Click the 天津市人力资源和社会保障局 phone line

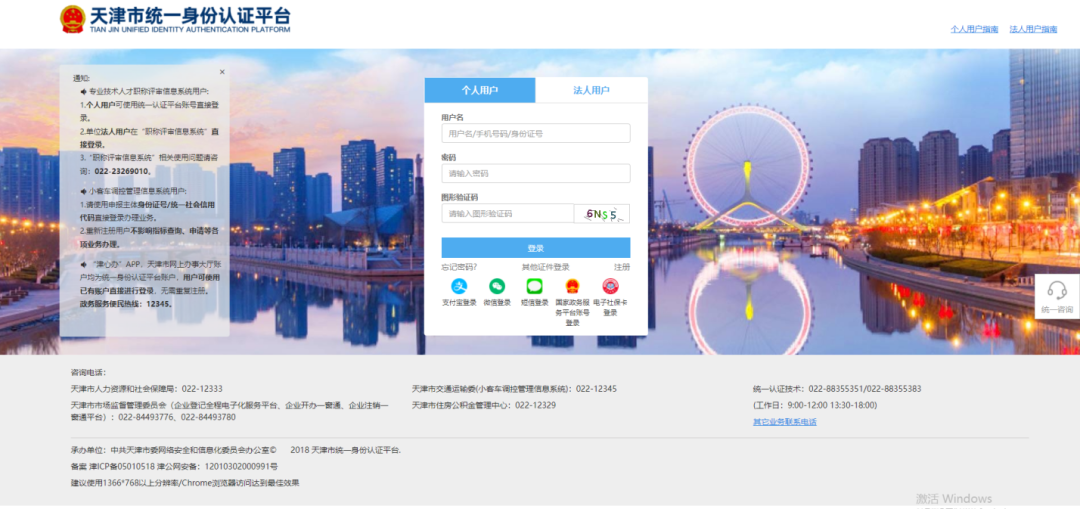point(147,388)
